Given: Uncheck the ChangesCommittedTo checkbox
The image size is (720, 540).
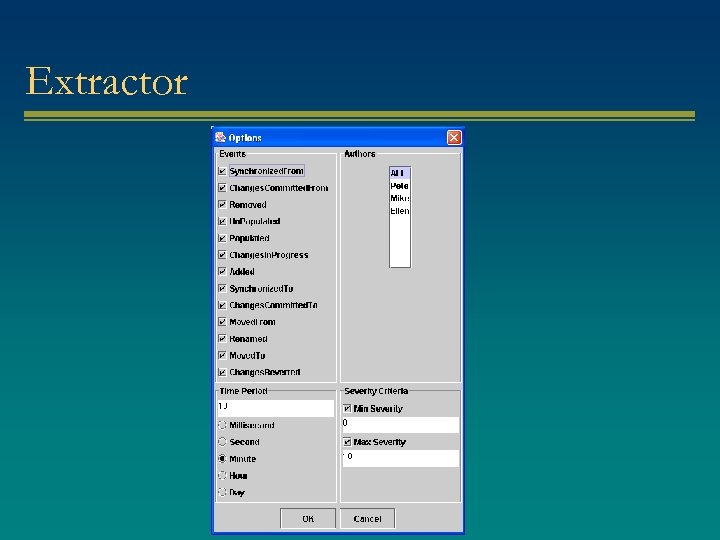Looking at the screenshot, I should pyautogui.click(x=222, y=305).
